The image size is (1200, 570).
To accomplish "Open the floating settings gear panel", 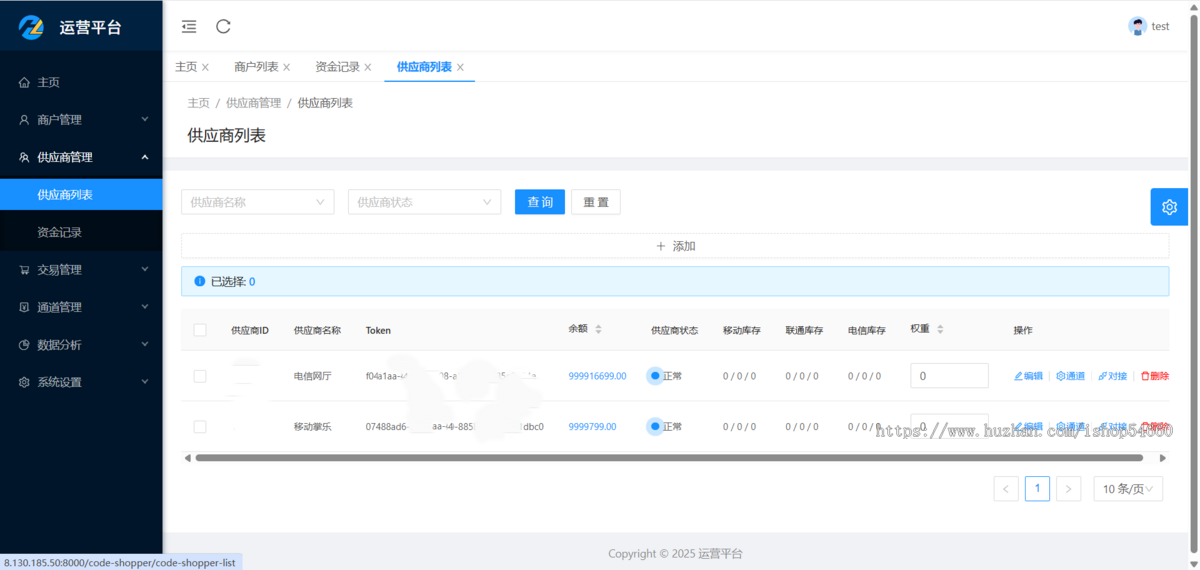I will pyautogui.click(x=1169, y=207).
